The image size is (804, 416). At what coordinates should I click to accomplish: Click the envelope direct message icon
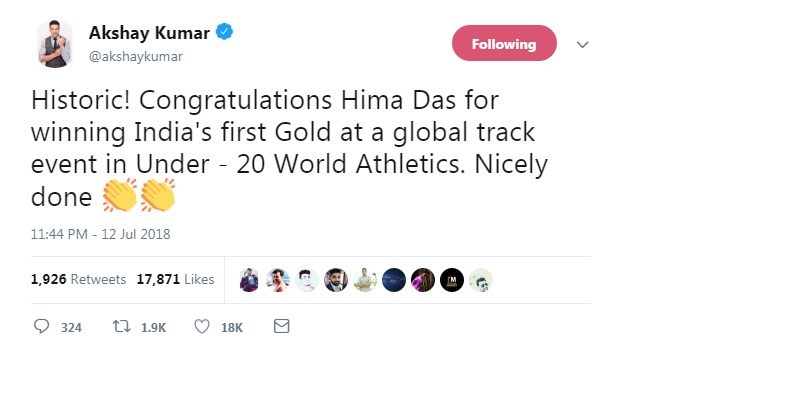[x=281, y=326]
